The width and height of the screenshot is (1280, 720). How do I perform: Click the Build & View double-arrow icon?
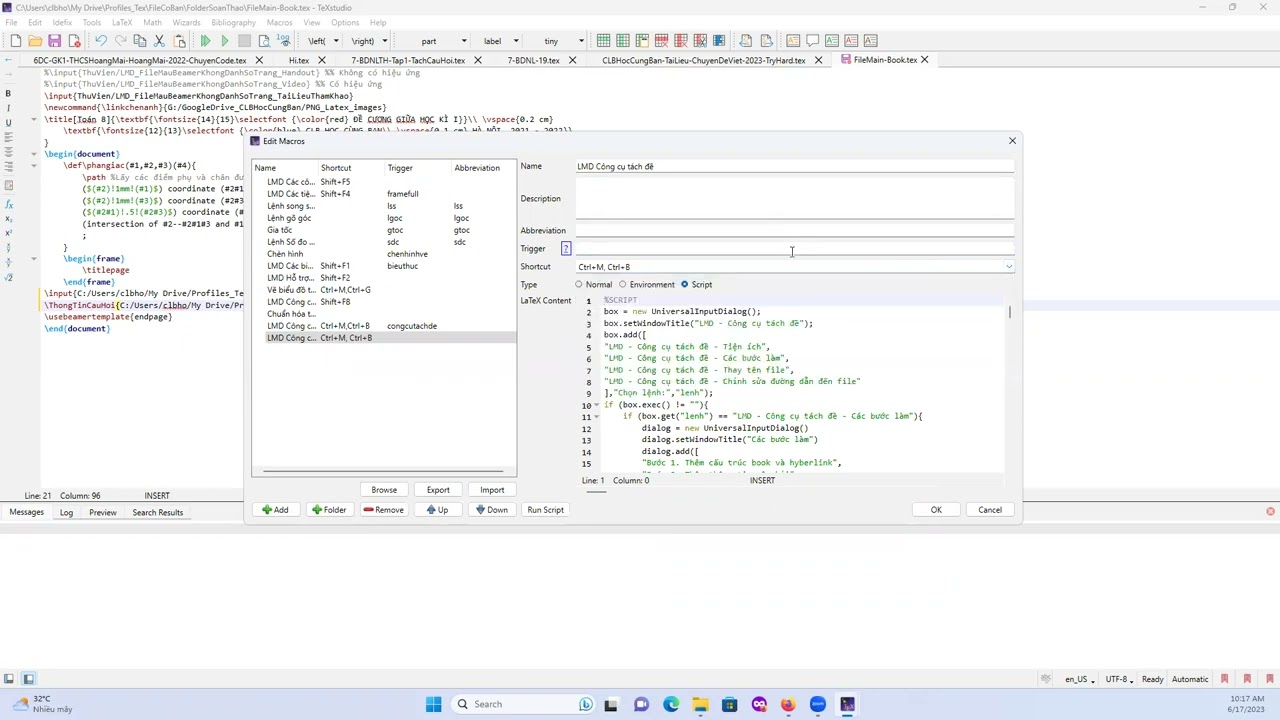pyautogui.click(x=205, y=41)
